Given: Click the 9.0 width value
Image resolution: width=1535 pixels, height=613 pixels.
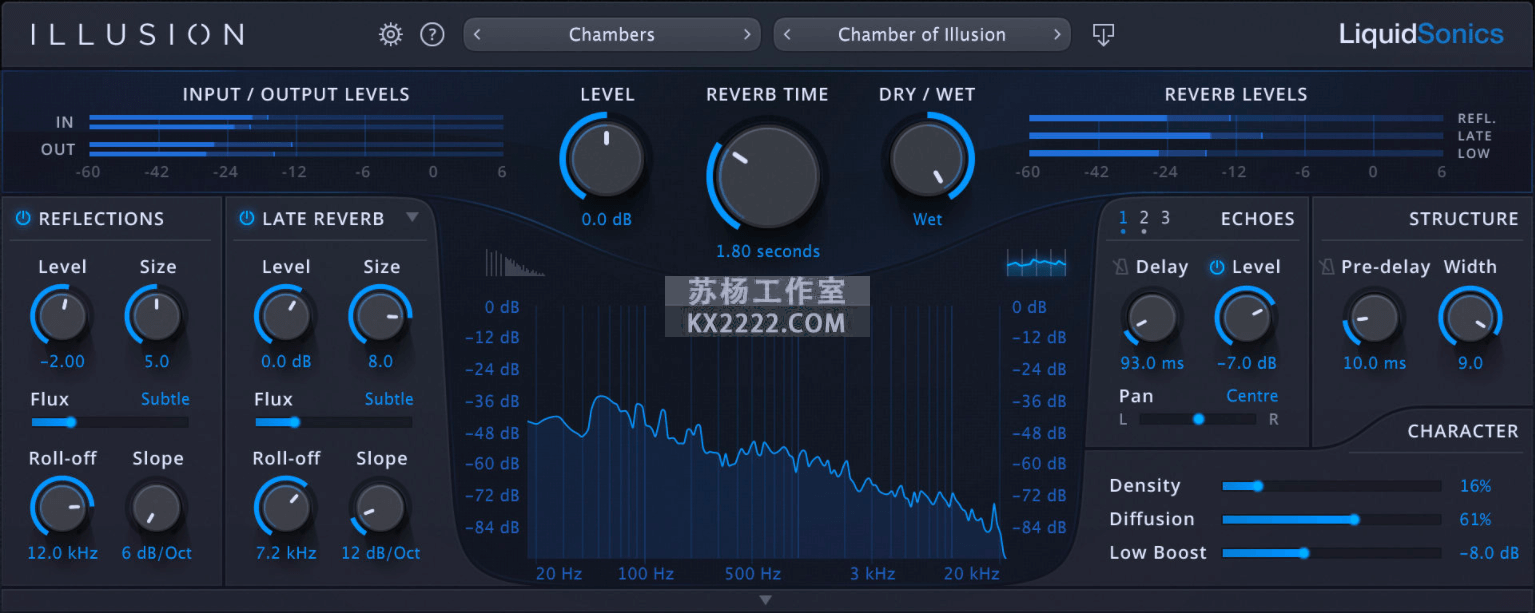Looking at the screenshot, I should 1470,363.
